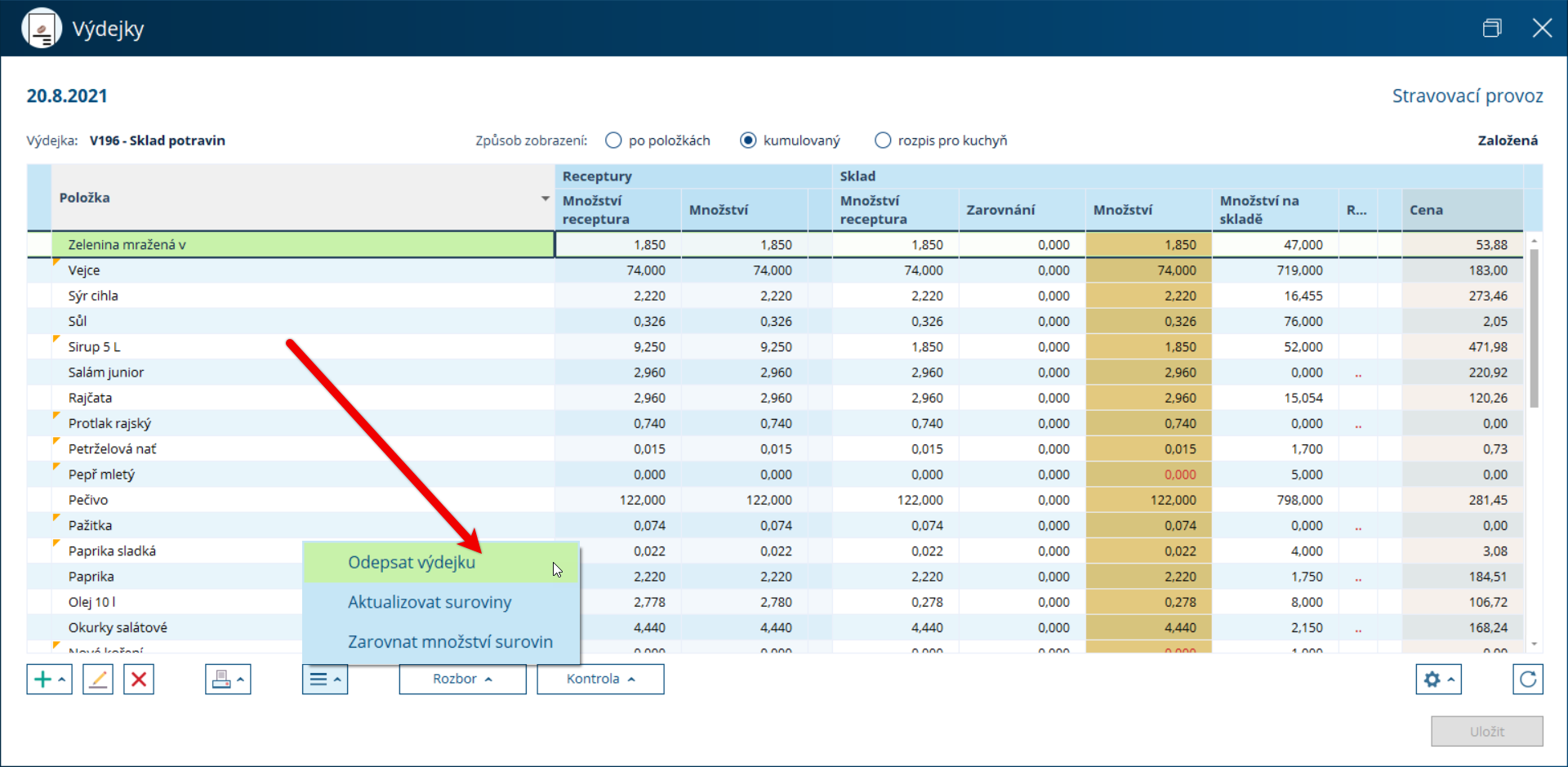Select the 'Sirup 5 L' item
The height and width of the screenshot is (767, 1568).
(303, 347)
